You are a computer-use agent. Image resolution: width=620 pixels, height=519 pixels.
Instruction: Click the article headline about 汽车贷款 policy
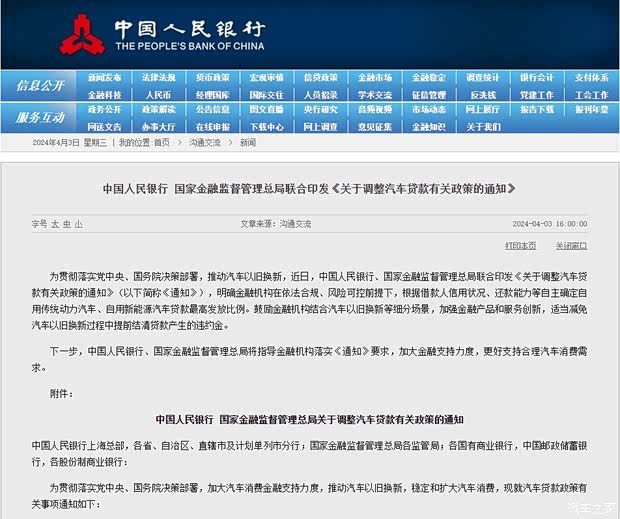coord(309,188)
